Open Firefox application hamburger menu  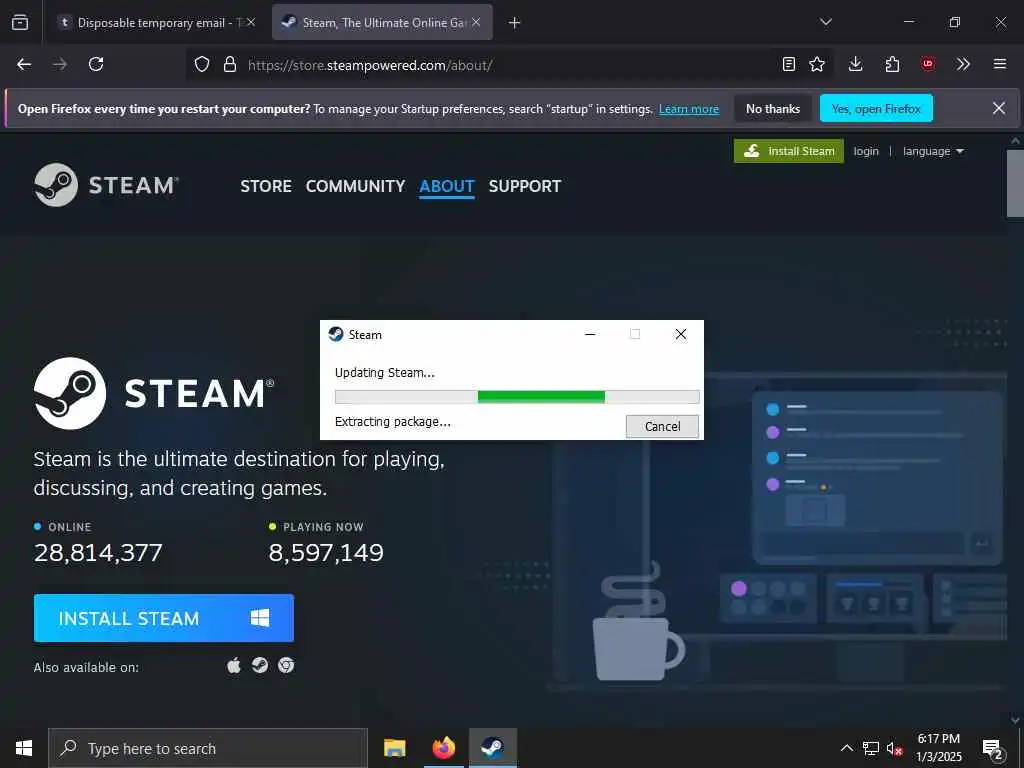(1000, 64)
